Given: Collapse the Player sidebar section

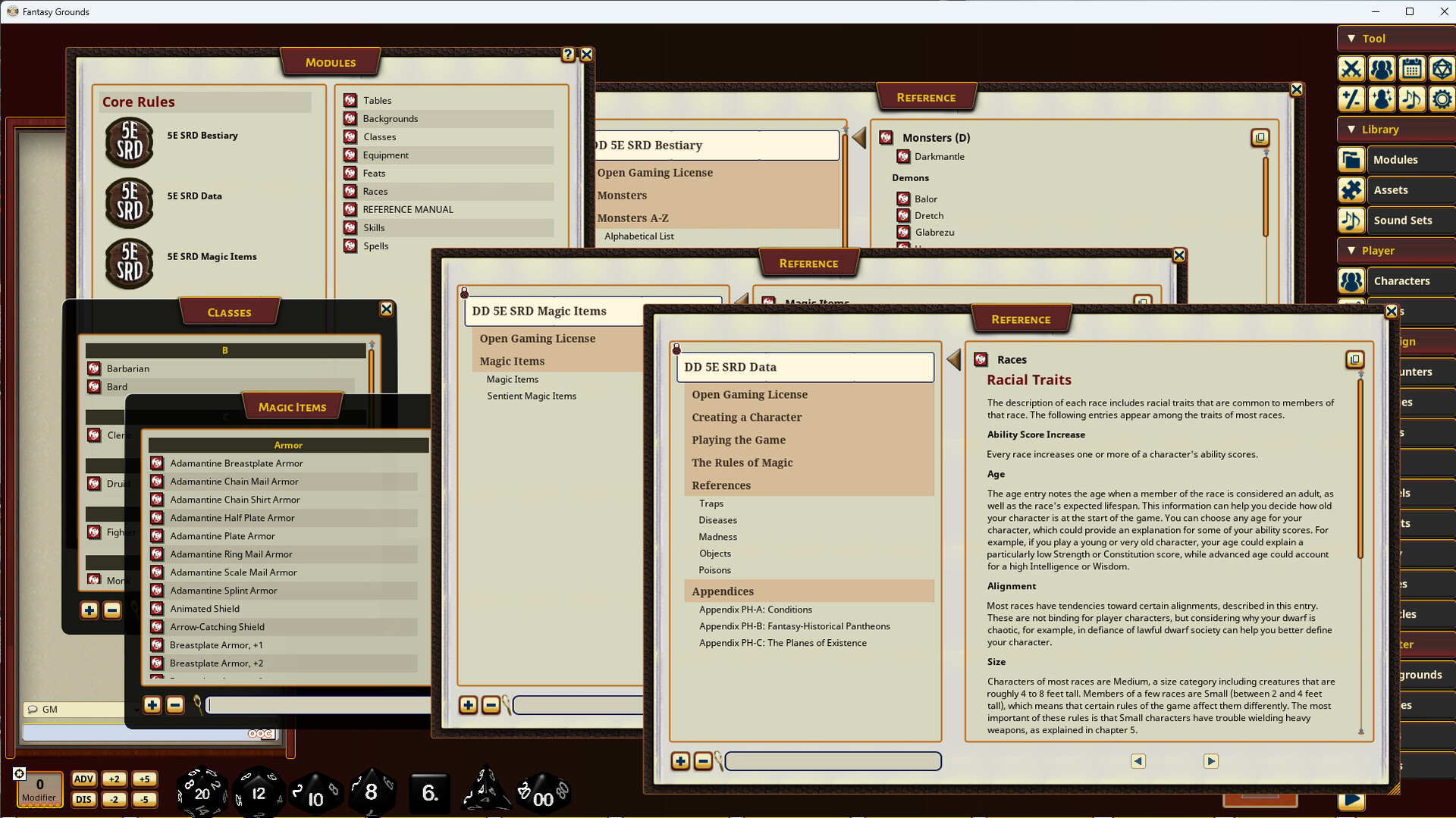Looking at the screenshot, I should coord(1351,251).
